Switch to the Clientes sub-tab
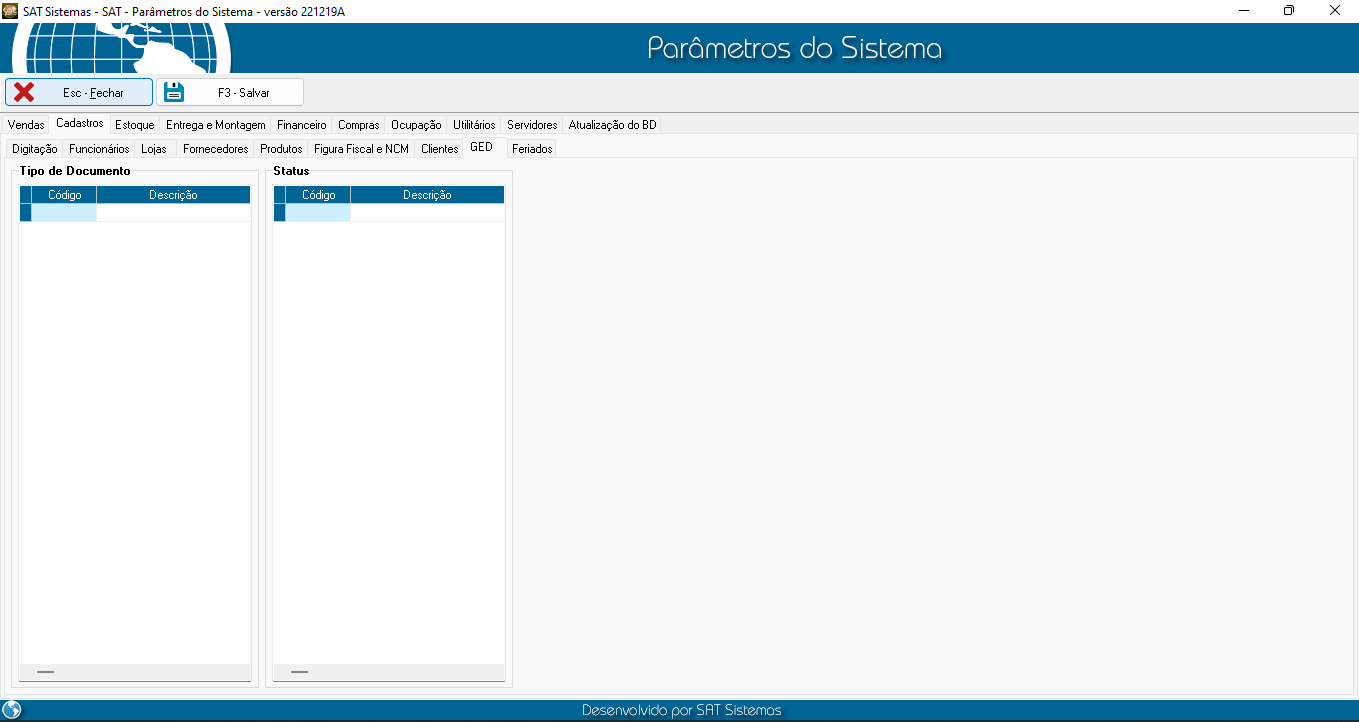Image resolution: width=1359 pixels, height=722 pixels. [439, 149]
